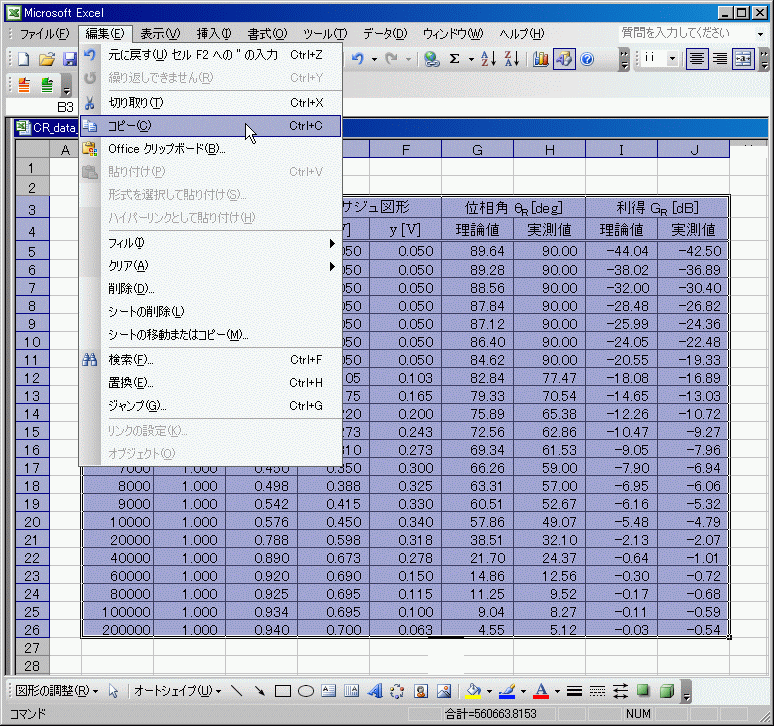This screenshot has height=726, width=774.
Task: Toggle the Merge and Center button
Action: point(743,59)
